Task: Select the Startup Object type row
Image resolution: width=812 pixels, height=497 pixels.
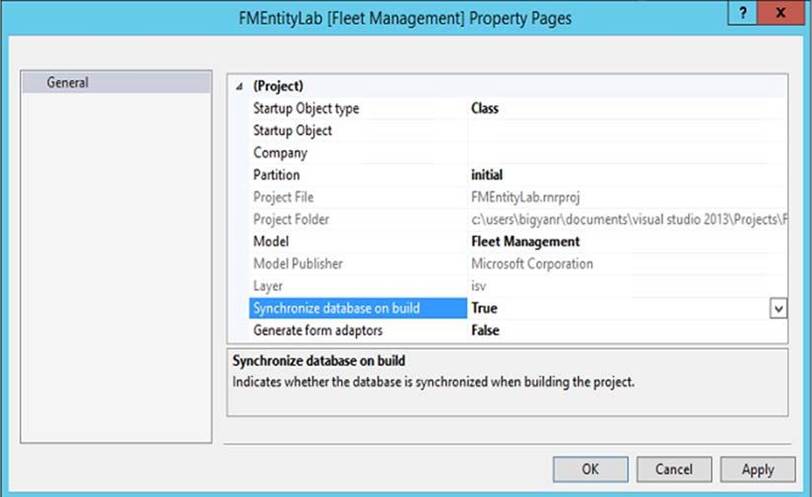Action: [306, 109]
